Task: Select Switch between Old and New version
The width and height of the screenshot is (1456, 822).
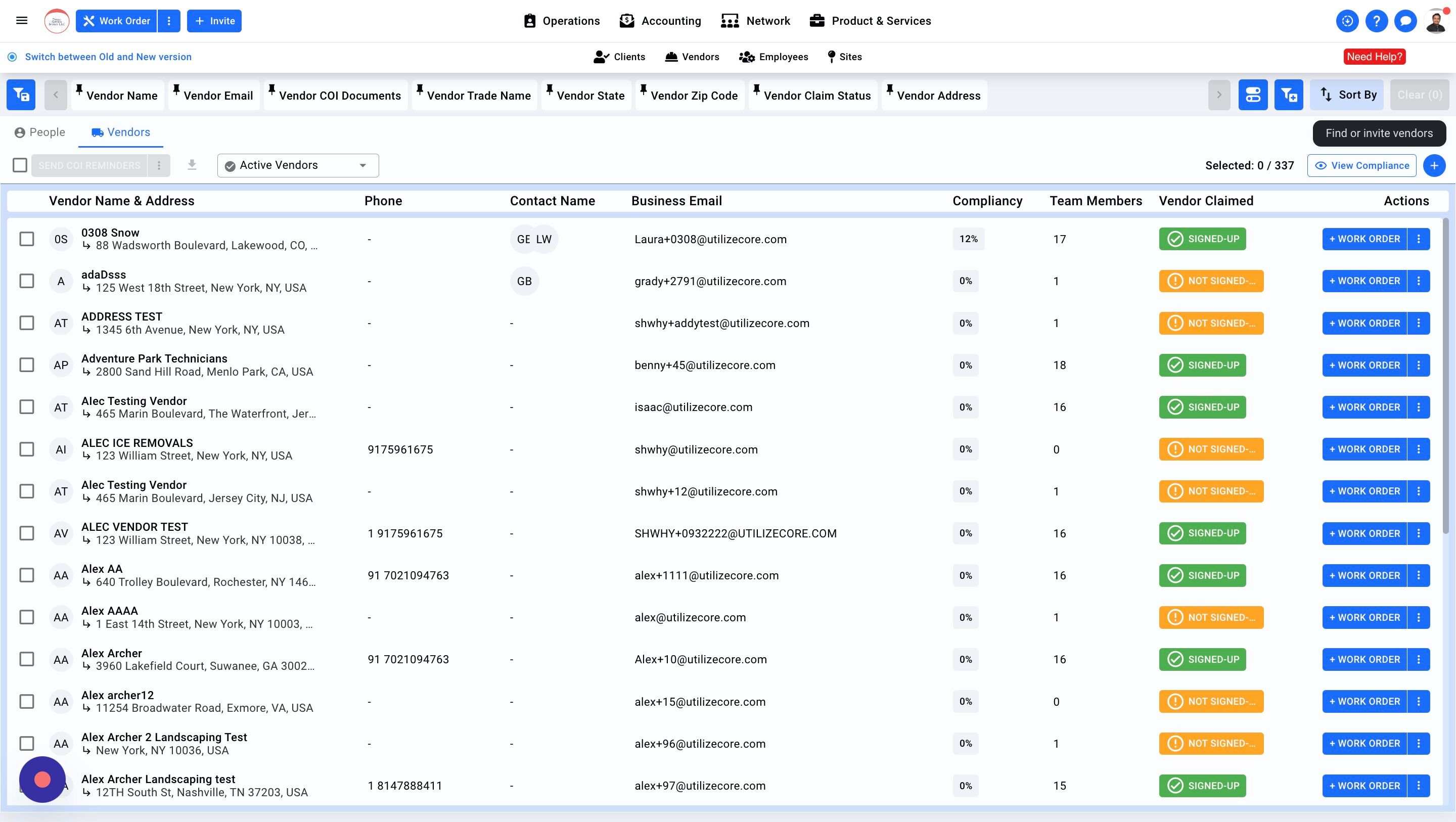Action: coord(108,57)
